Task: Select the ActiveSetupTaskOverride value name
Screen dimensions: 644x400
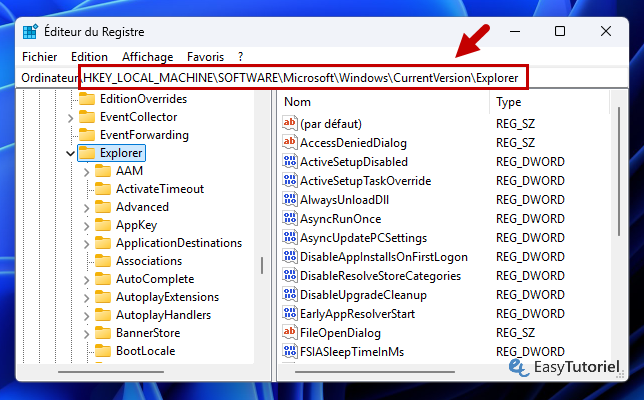Action: pyautogui.click(x=366, y=181)
